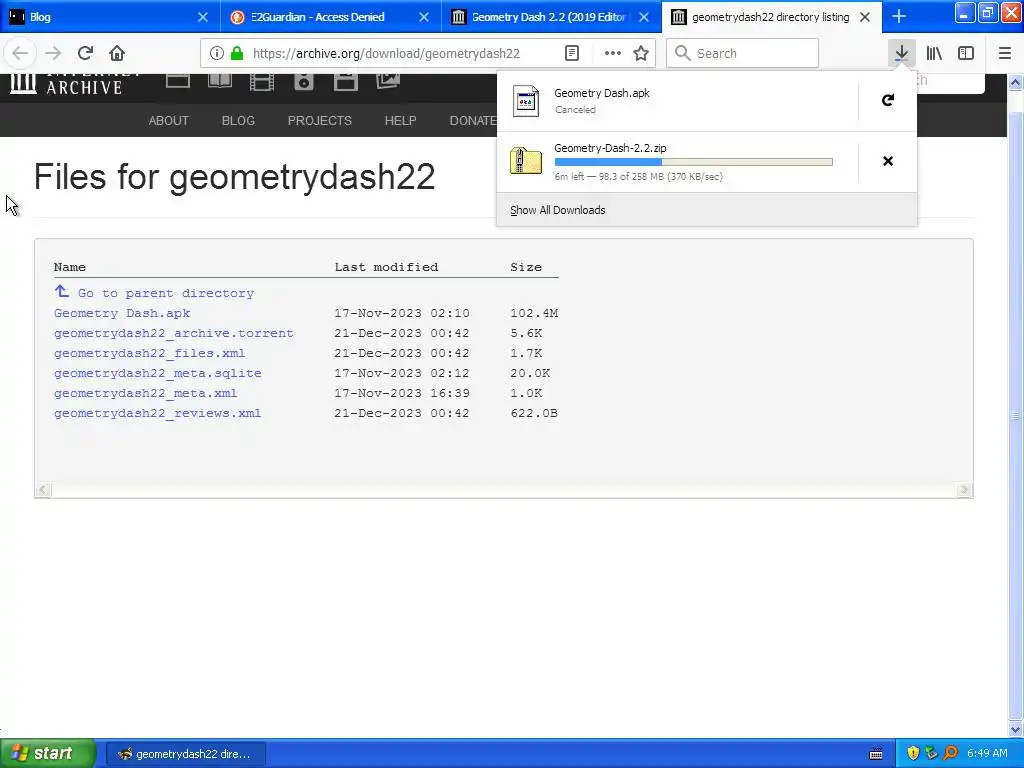Image resolution: width=1024 pixels, height=768 pixels.
Task: Select geometrydash22 taskbar window button
Action: pyautogui.click(x=185, y=754)
